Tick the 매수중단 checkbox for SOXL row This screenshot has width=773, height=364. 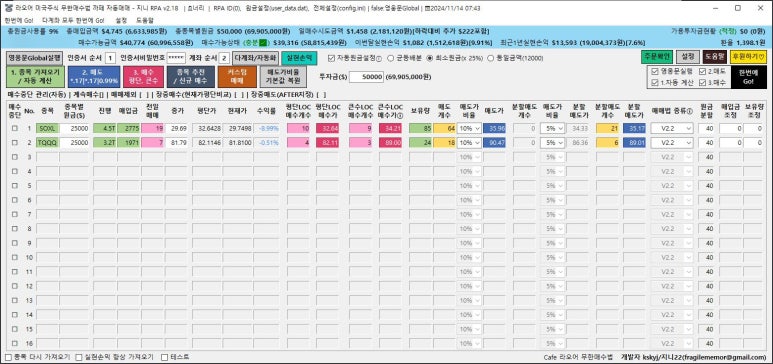point(15,128)
